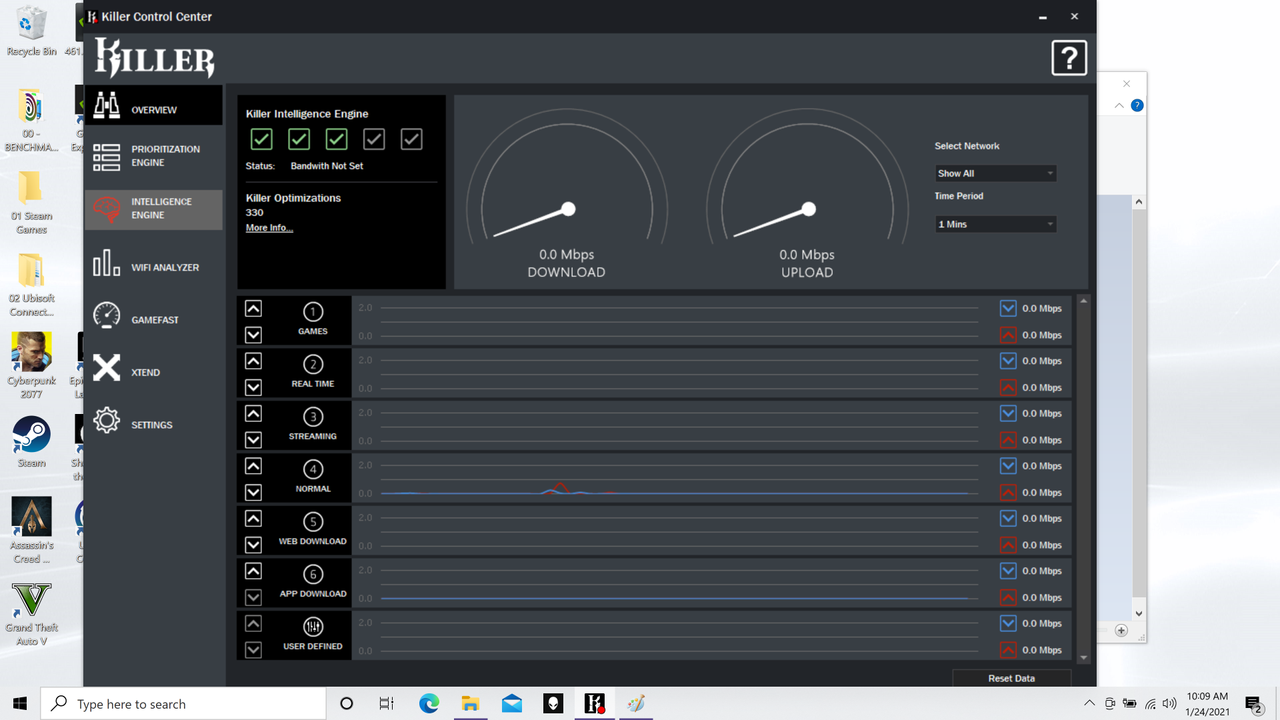Open Microsoft Edge from the taskbar
This screenshot has height=720, width=1280.
tap(429, 704)
